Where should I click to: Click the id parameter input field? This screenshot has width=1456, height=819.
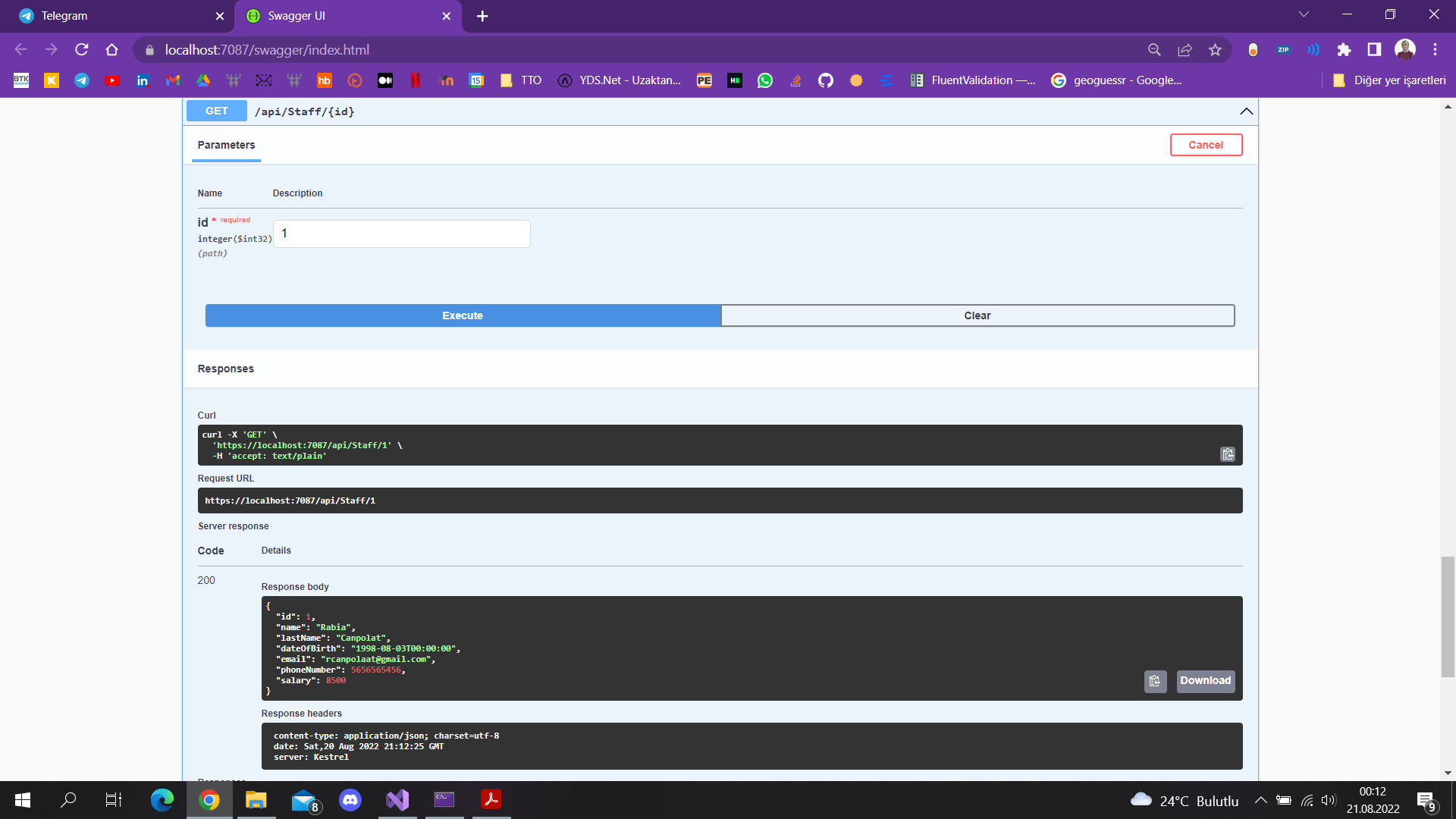[x=401, y=234]
